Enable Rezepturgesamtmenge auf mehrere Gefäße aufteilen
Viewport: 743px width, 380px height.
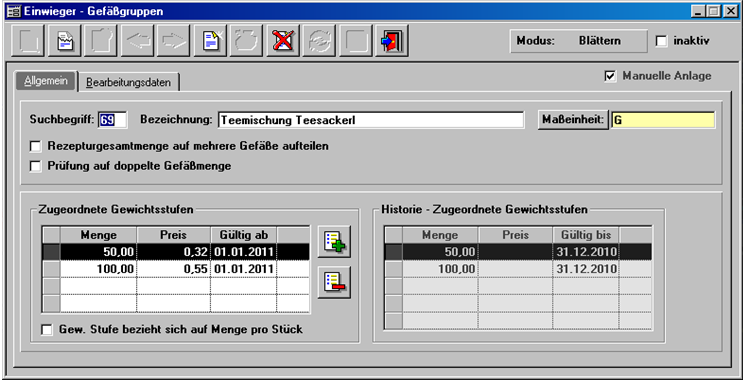coord(35,146)
